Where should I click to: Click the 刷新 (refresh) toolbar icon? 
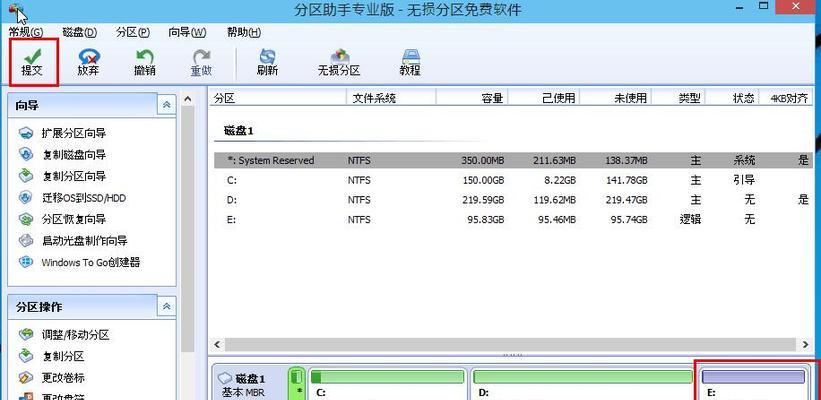(x=268, y=56)
